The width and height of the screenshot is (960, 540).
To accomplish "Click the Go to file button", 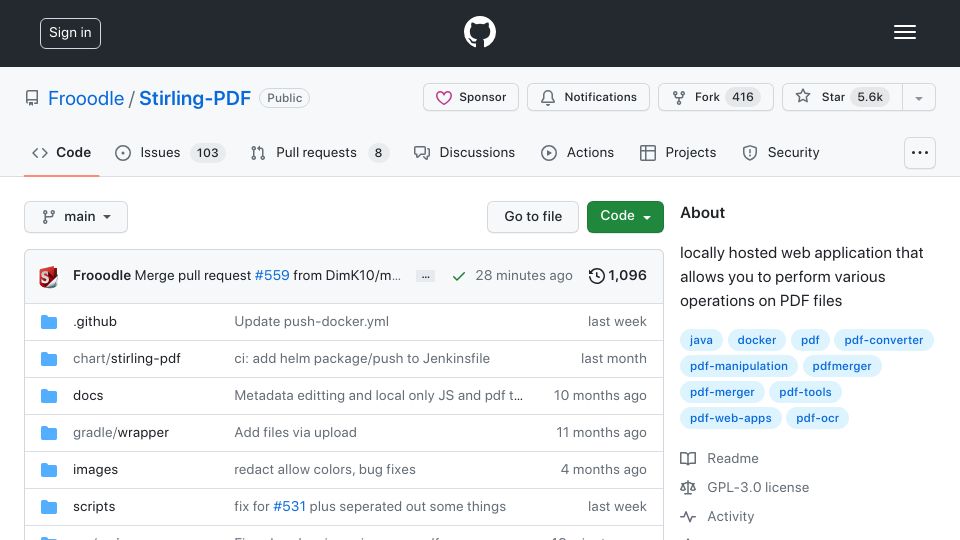I will tap(533, 217).
